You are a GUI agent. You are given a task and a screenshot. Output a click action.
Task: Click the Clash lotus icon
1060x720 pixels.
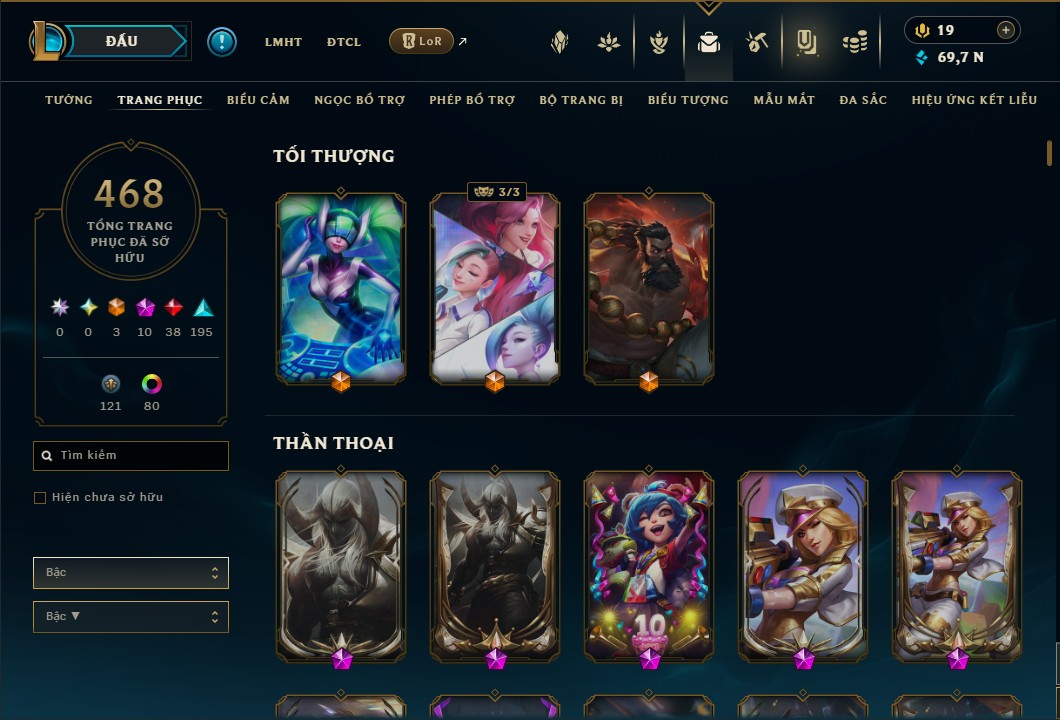click(x=608, y=43)
